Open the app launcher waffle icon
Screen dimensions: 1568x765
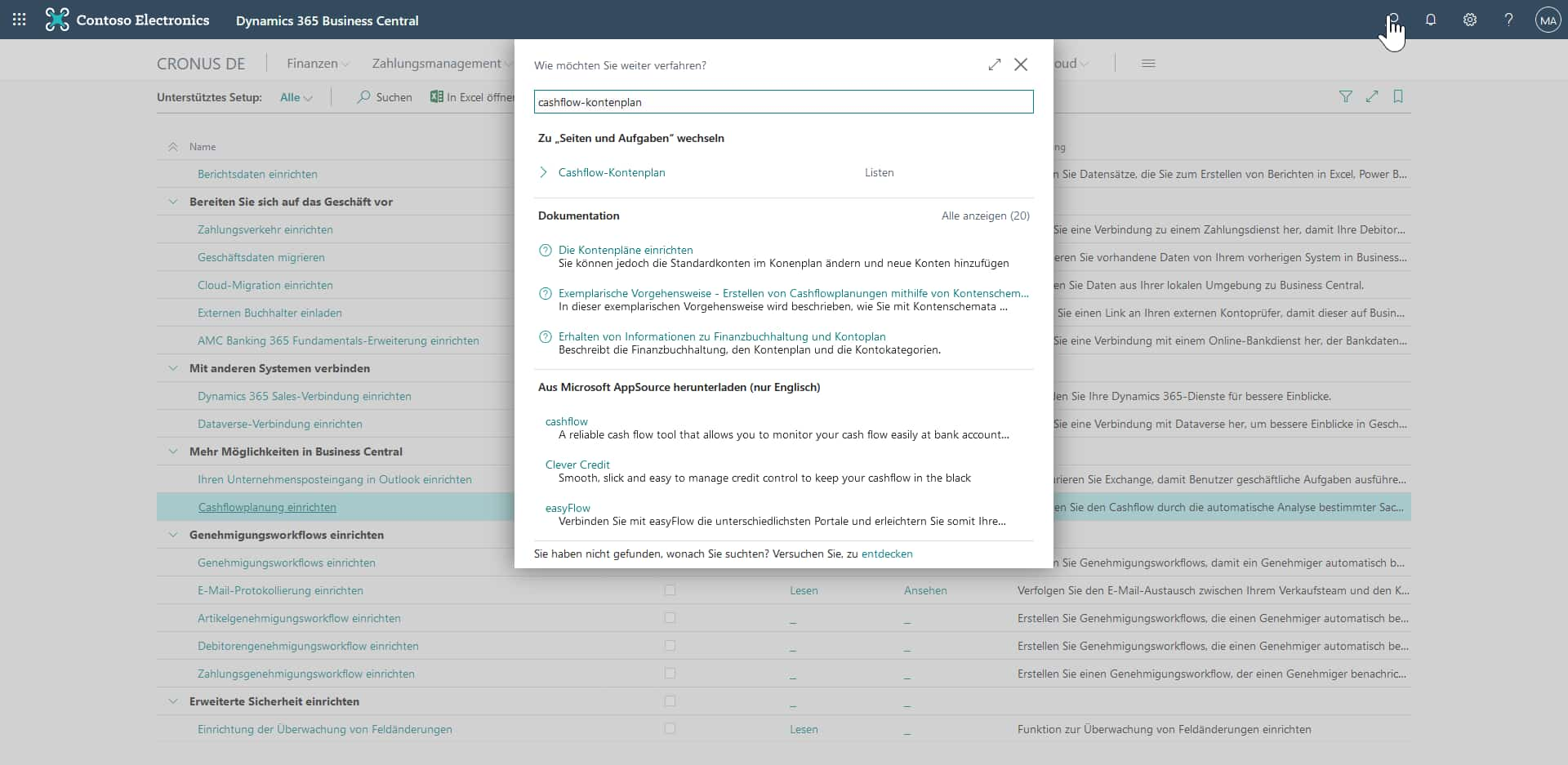20,20
